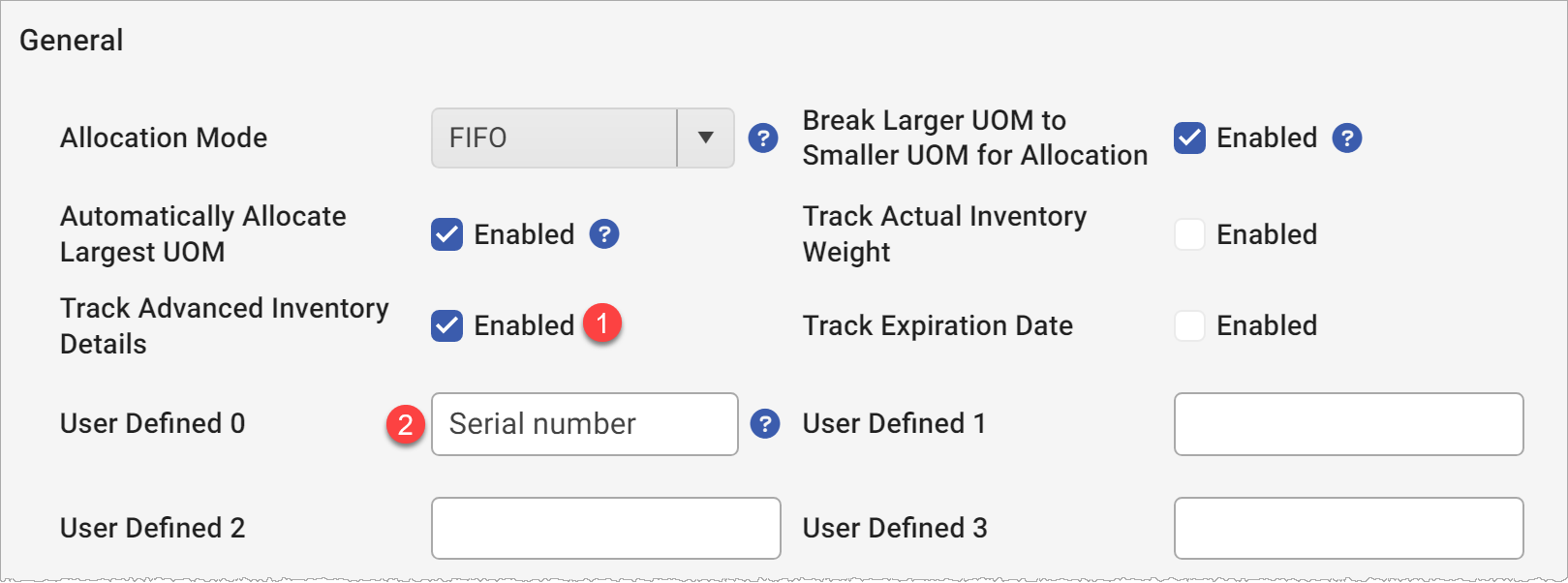Image resolution: width=1568 pixels, height=583 pixels.
Task: View help for Break Larger UOM to Smaller UOM
Action: point(1346,138)
